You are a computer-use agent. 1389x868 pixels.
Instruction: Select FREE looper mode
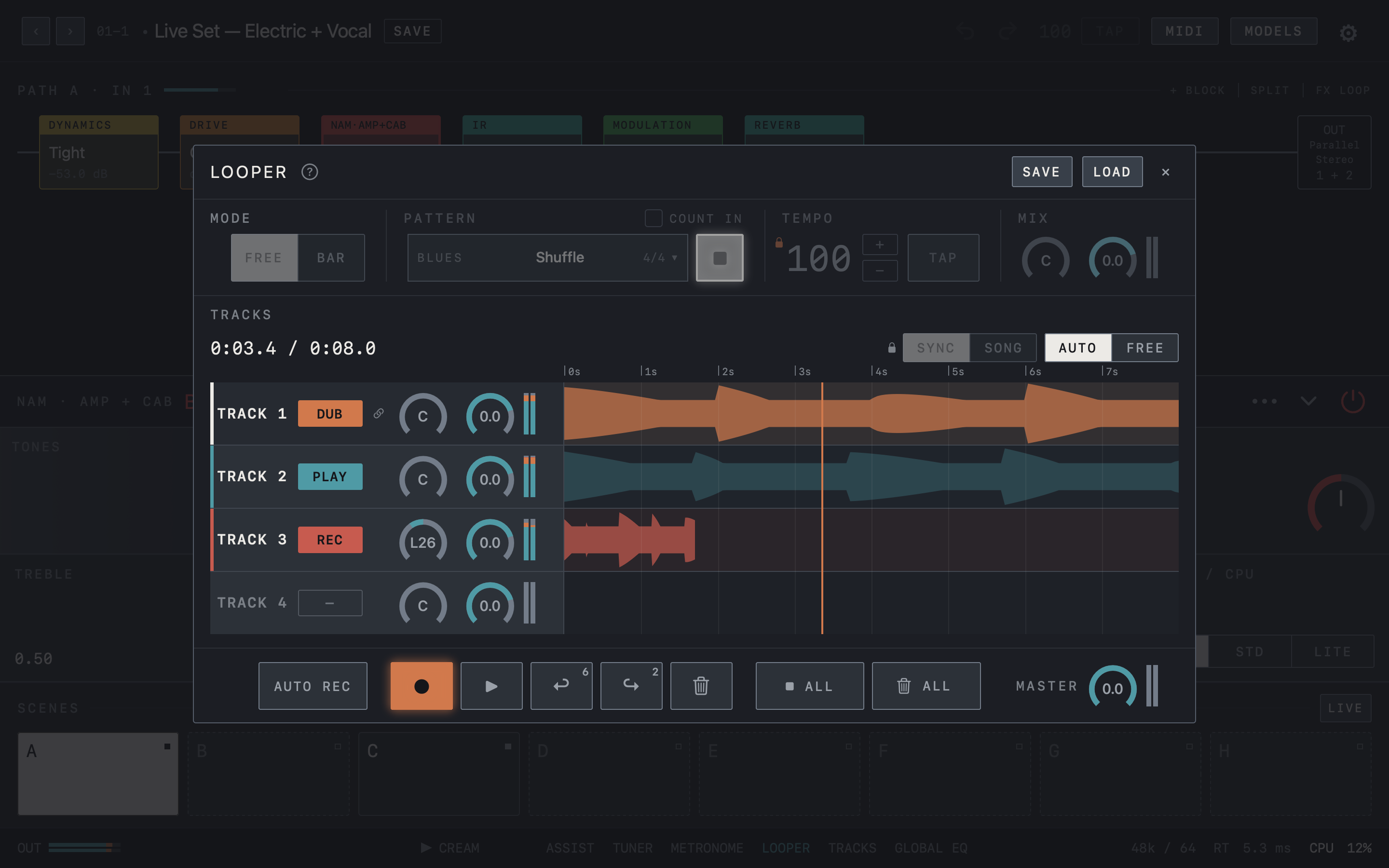[x=264, y=258]
